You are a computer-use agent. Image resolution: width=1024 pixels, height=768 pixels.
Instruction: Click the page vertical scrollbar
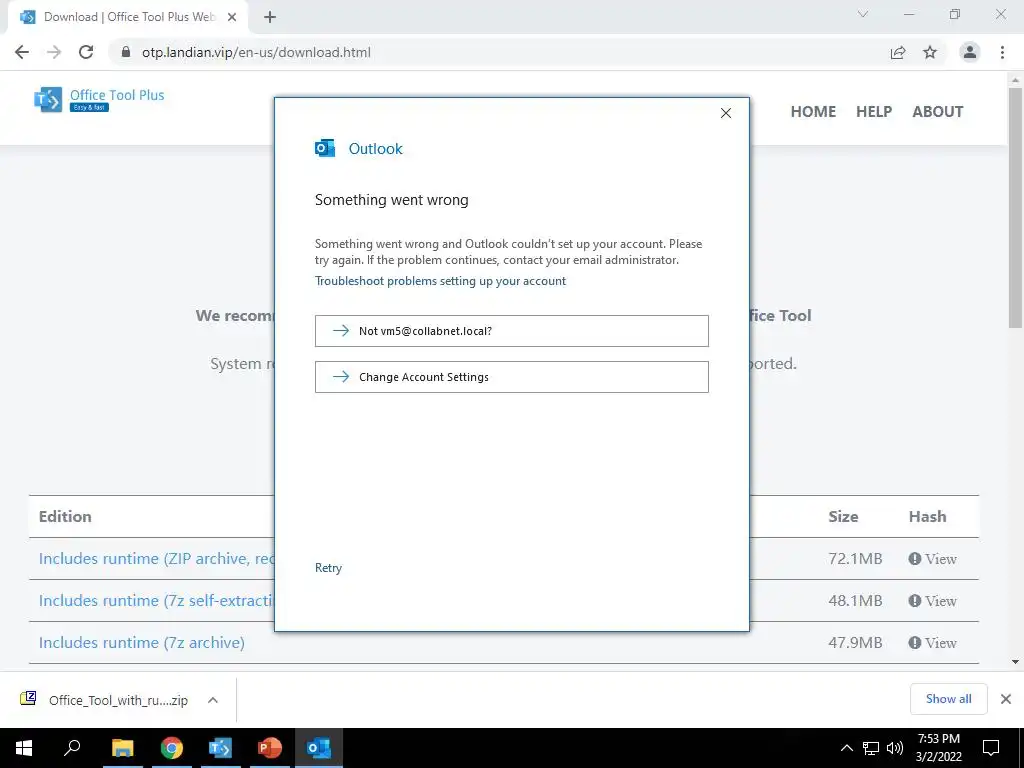click(x=1015, y=208)
